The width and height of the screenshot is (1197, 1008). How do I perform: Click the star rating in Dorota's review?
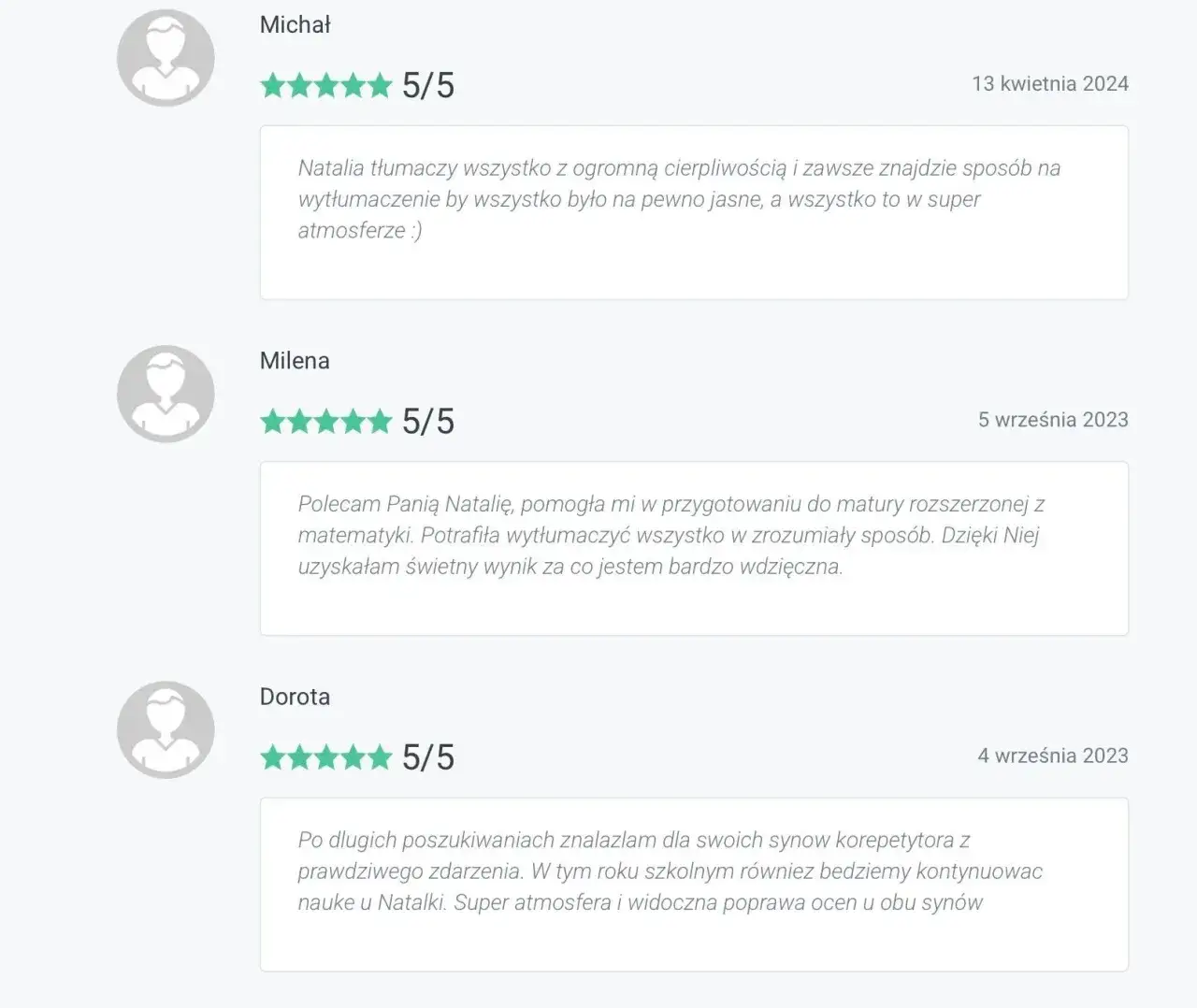pyautogui.click(x=325, y=757)
